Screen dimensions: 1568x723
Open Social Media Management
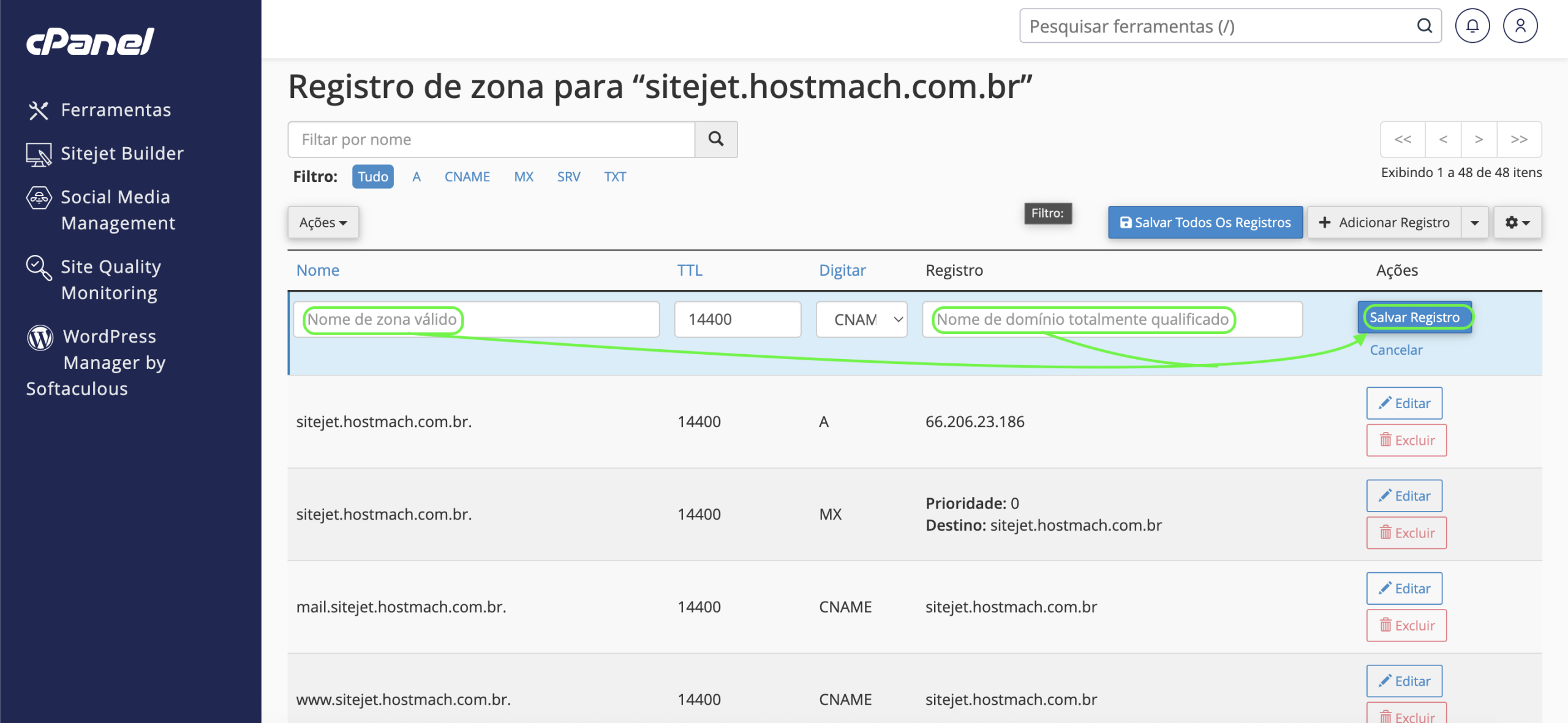click(101, 210)
